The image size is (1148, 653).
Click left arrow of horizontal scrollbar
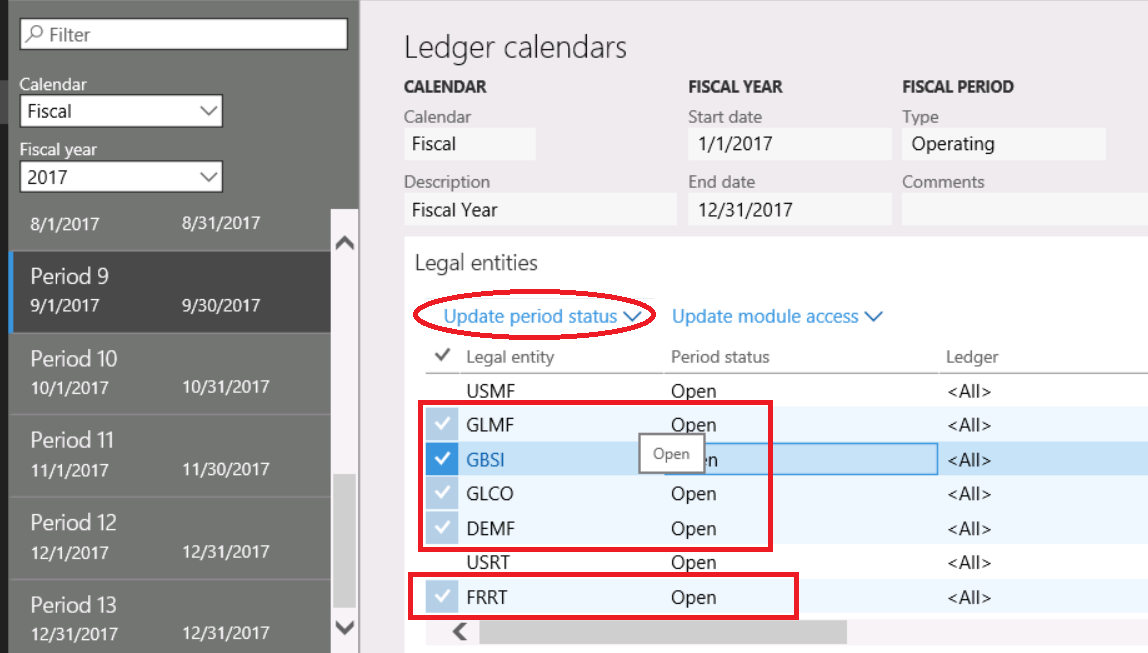[461, 631]
